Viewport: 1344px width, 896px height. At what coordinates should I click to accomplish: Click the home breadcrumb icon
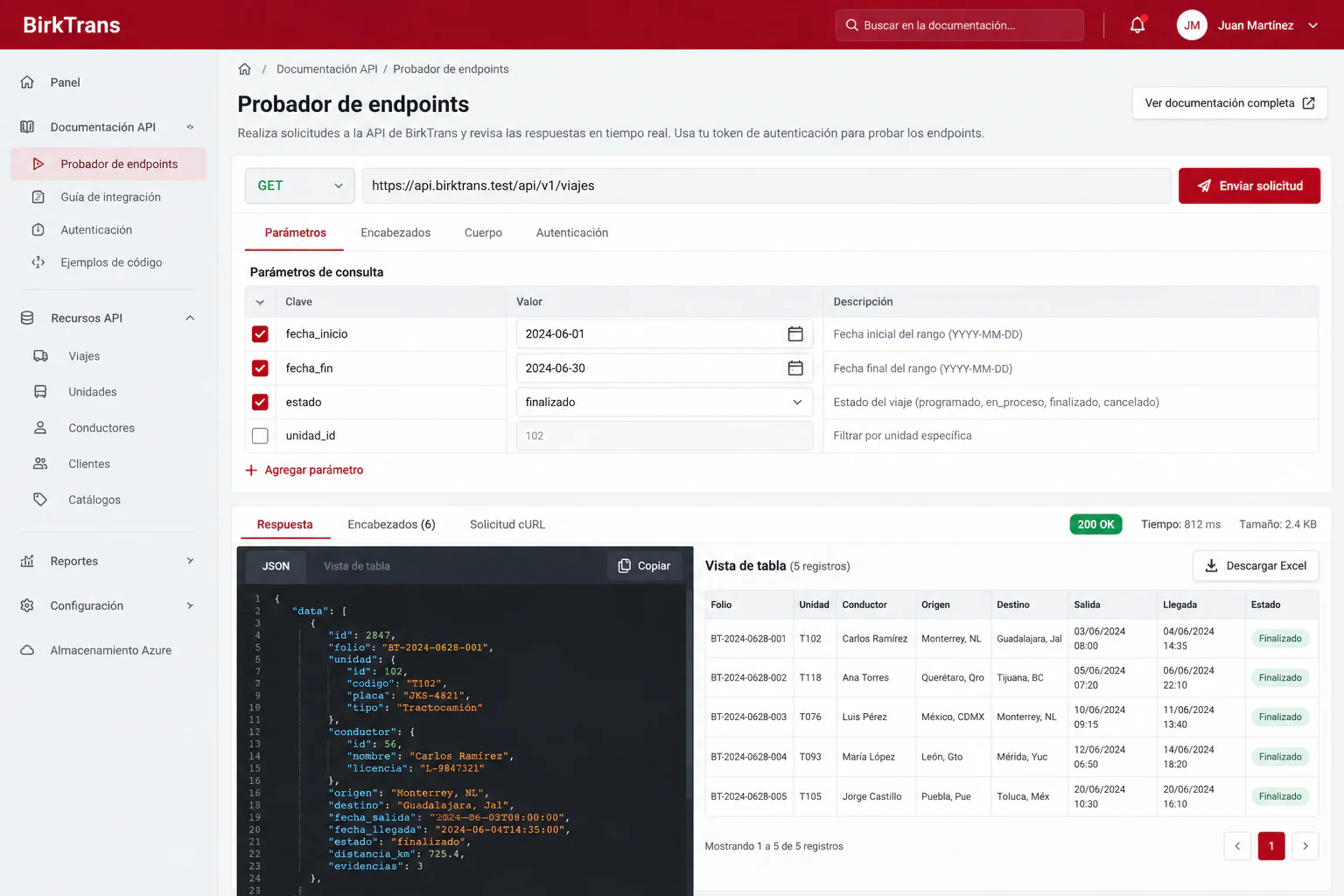tap(245, 69)
